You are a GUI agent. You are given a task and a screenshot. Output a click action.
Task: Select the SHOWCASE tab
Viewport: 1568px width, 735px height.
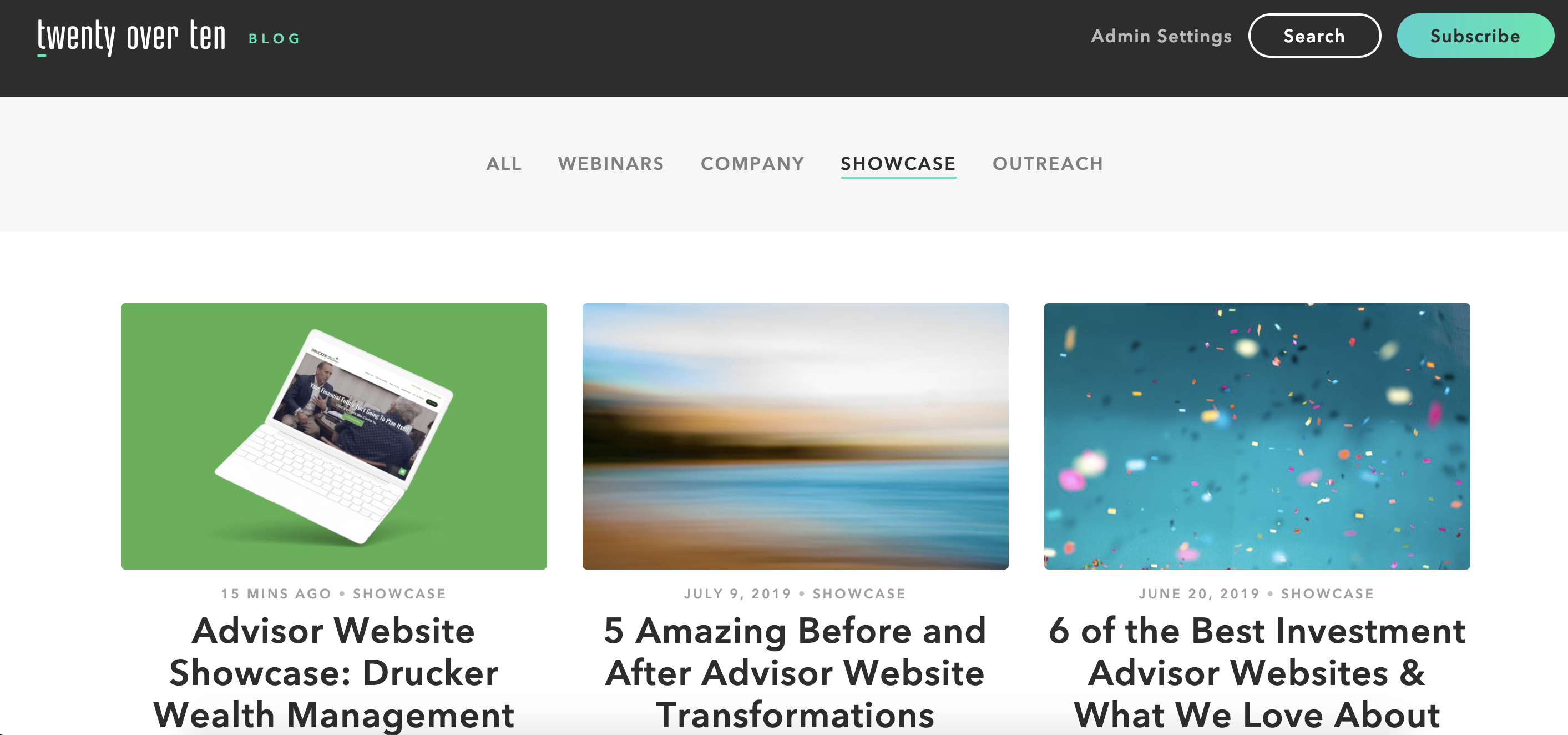tap(898, 163)
